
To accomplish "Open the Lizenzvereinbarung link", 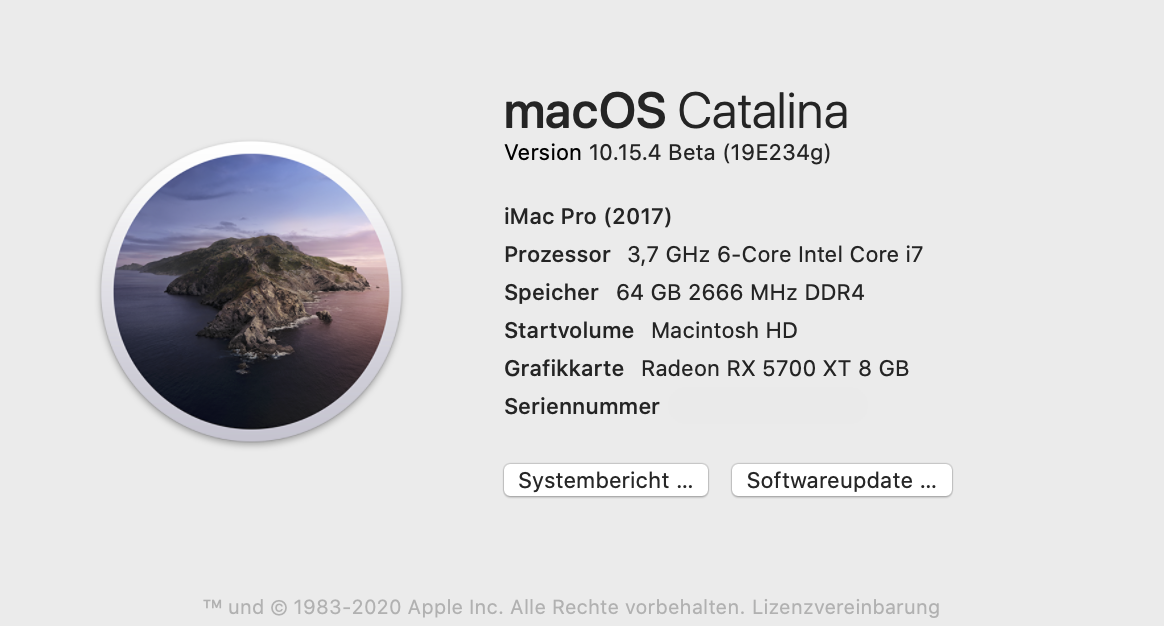I will tap(846, 607).
